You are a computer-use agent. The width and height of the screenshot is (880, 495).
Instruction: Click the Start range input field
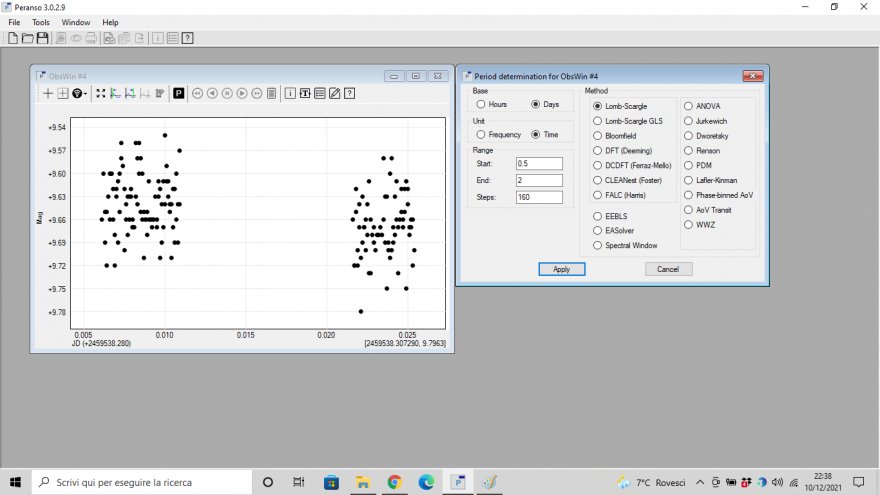(539, 163)
